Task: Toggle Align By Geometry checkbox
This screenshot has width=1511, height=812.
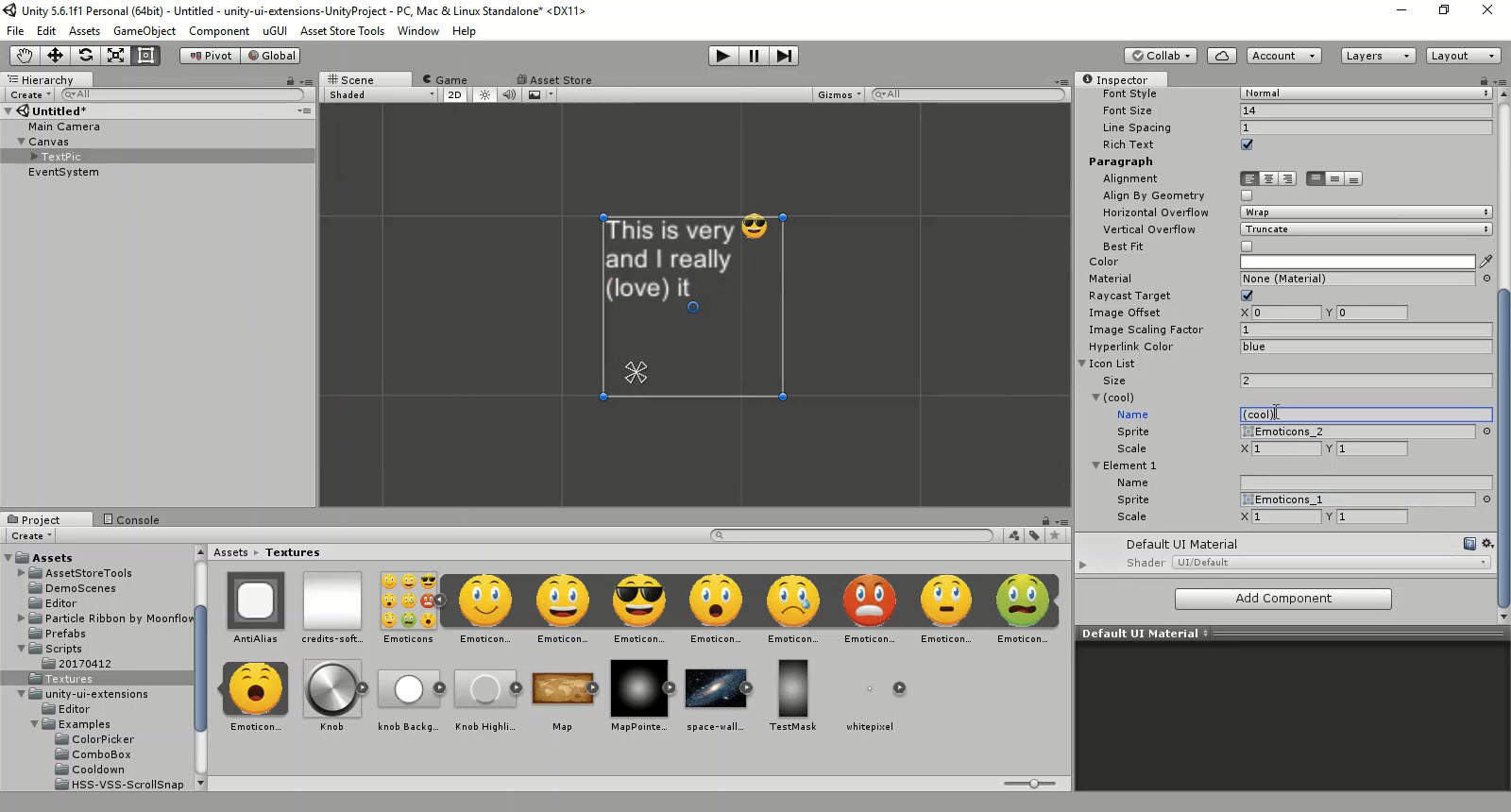Action: 1247,195
